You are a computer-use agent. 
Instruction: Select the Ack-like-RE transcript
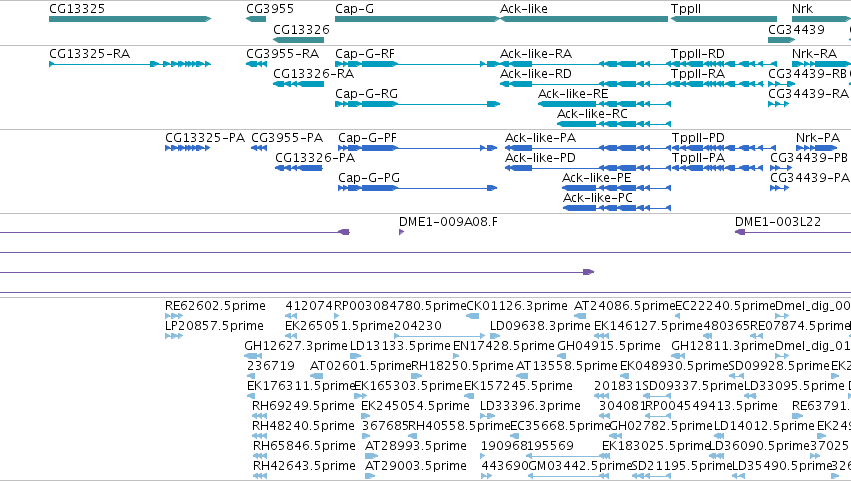[604, 104]
